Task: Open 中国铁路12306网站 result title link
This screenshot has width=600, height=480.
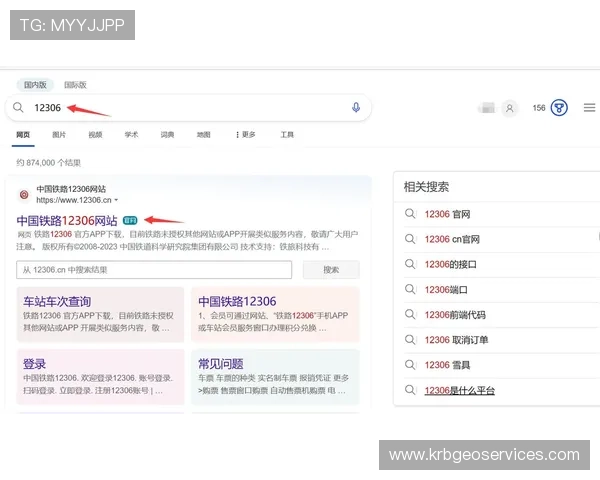Action: [67, 221]
